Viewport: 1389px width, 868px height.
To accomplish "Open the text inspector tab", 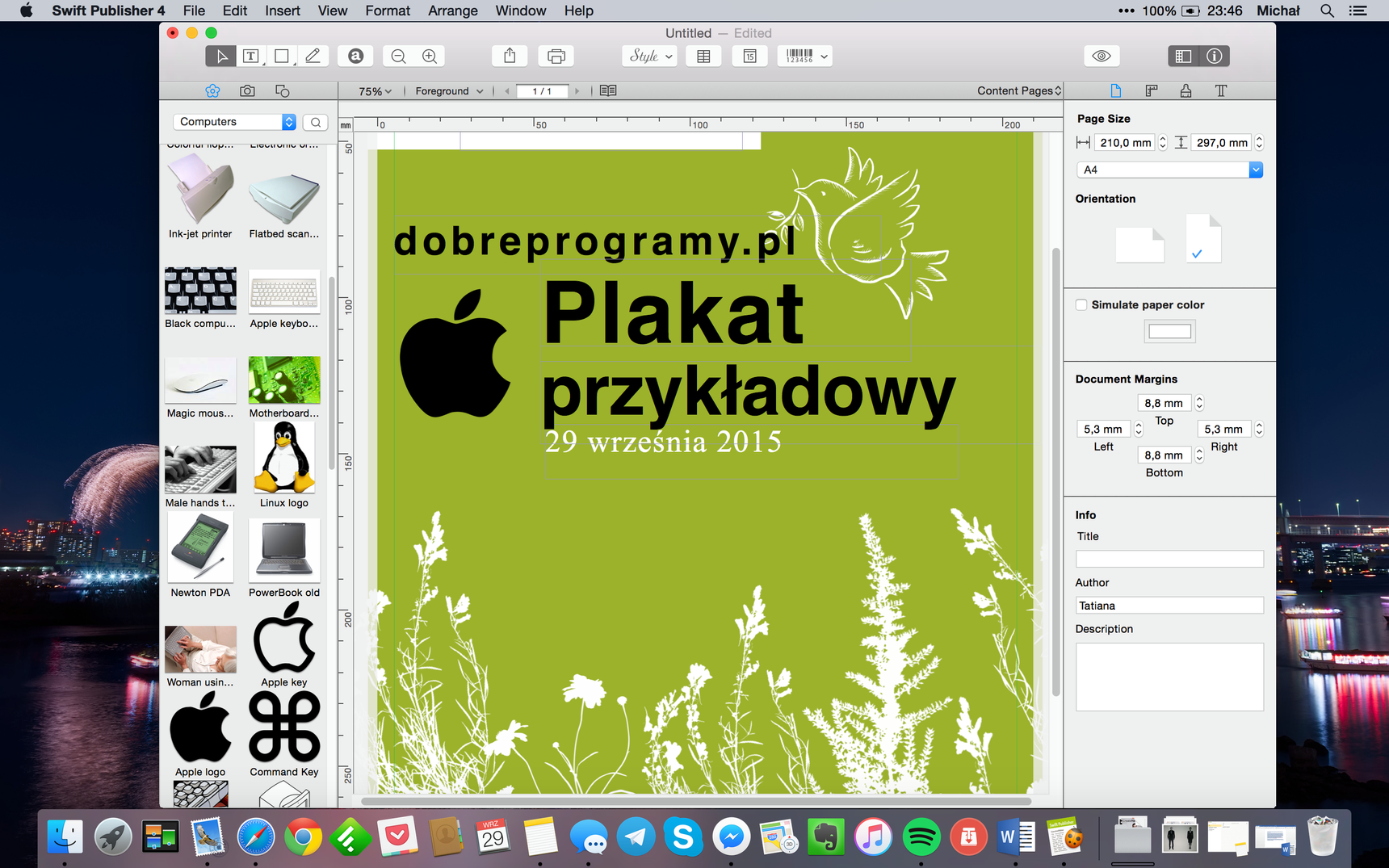I will tap(1221, 90).
